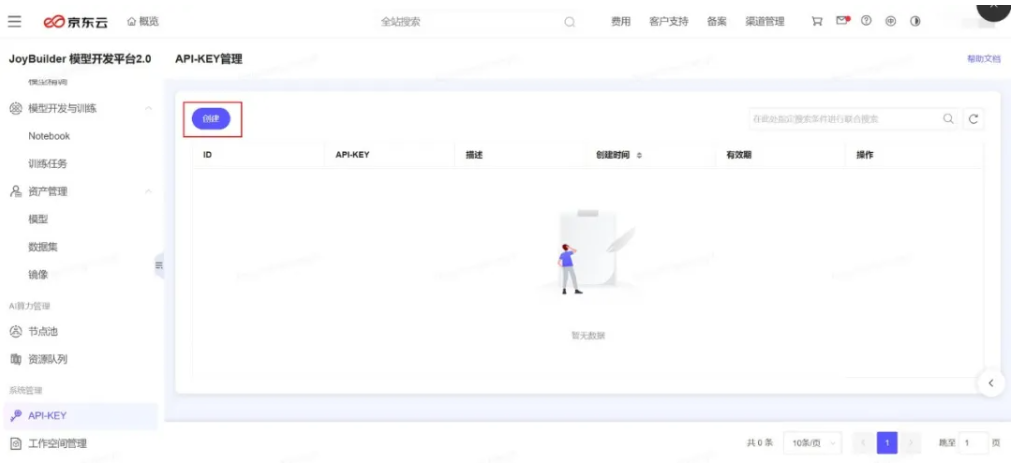Click the shopping cart icon

point(817,21)
